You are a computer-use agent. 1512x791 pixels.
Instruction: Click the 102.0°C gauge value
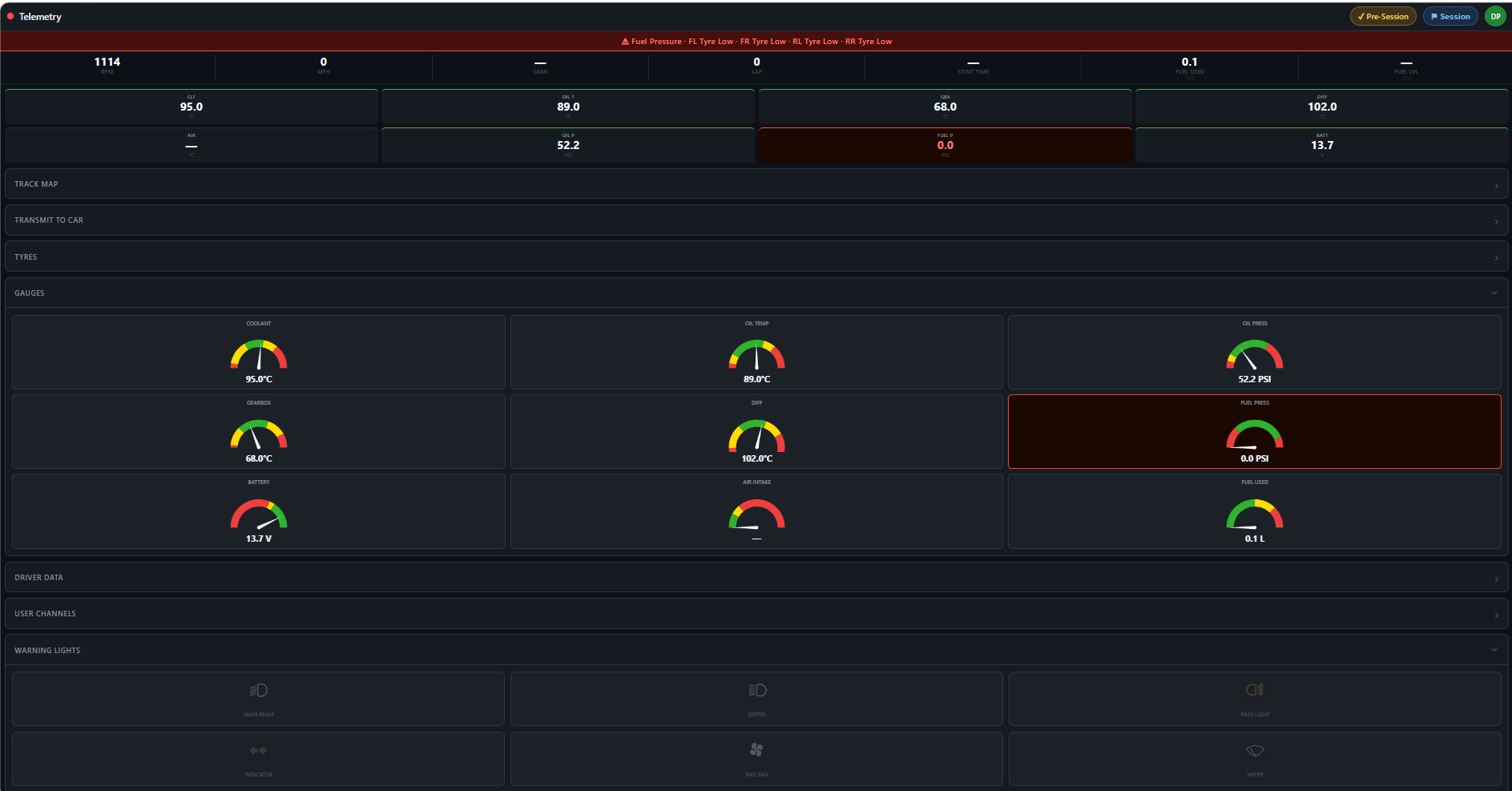(756, 458)
